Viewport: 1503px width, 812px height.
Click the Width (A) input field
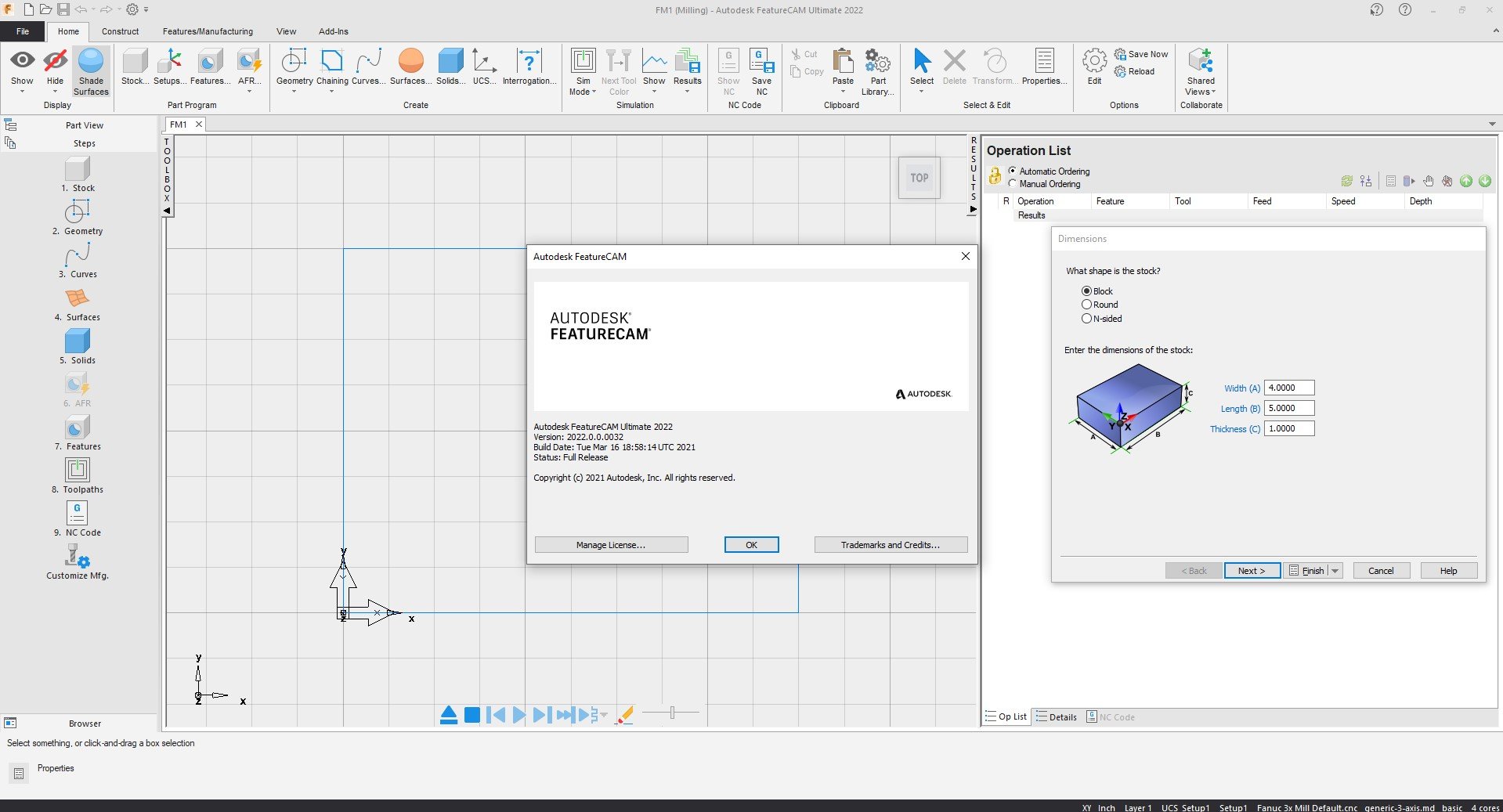[1289, 388]
